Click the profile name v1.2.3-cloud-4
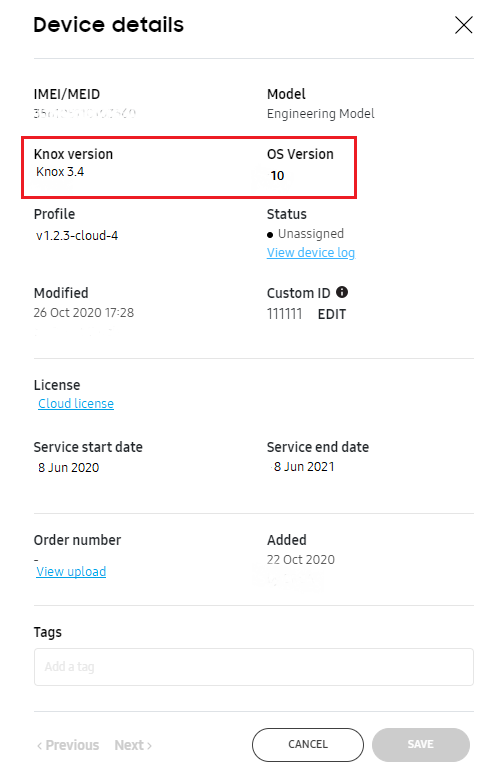 [x=77, y=236]
